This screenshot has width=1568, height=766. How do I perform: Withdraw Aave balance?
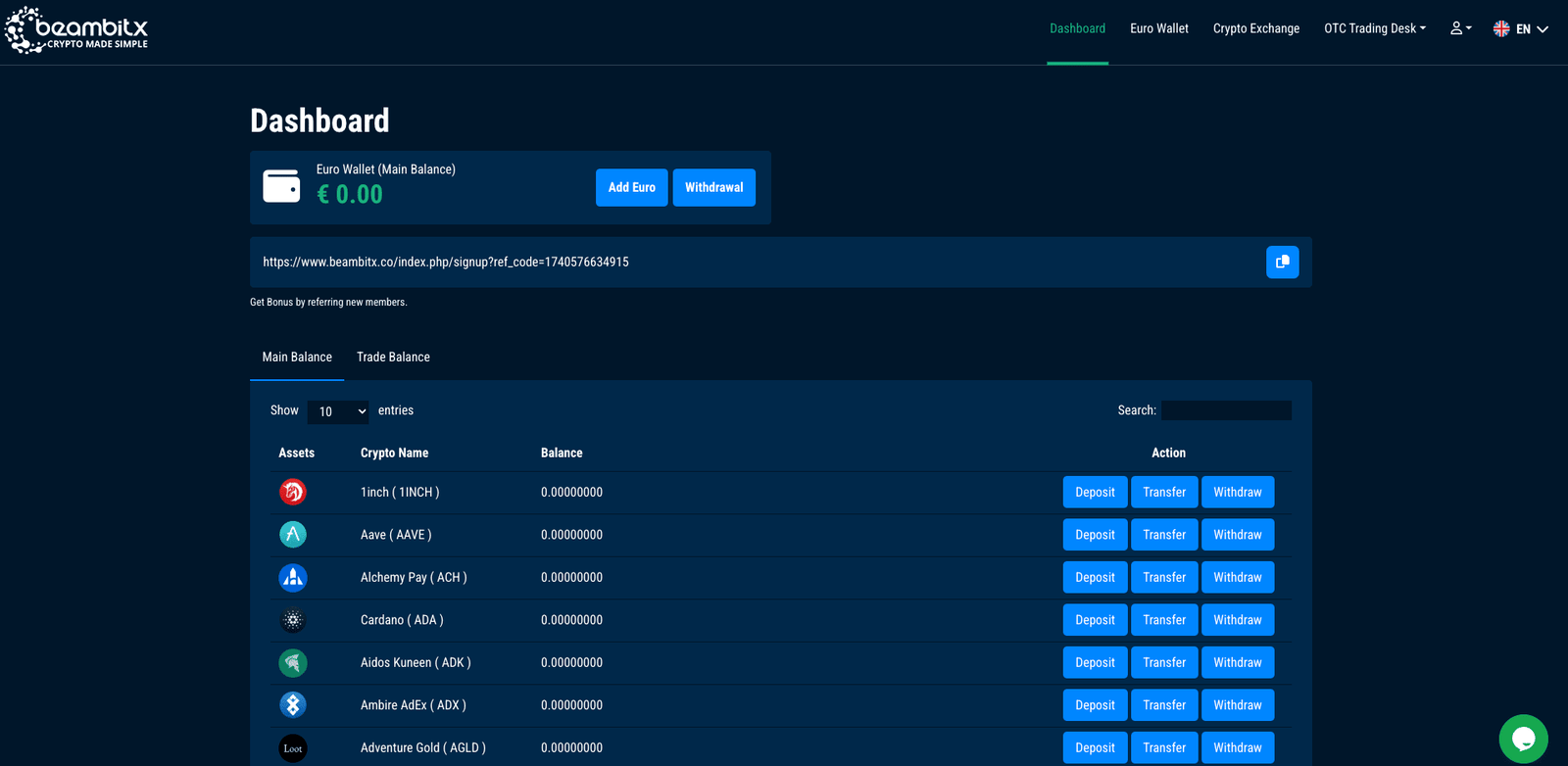coord(1238,535)
